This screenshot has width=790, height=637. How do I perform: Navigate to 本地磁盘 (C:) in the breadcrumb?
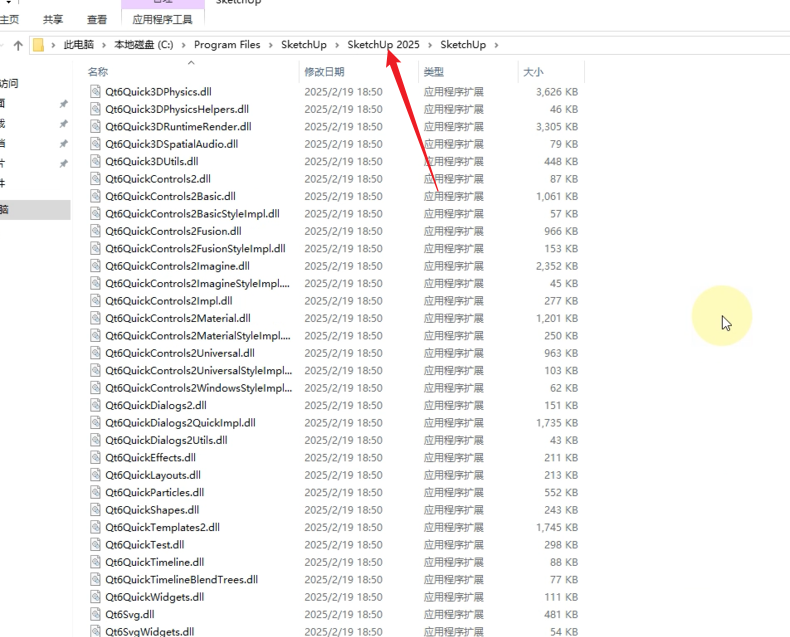point(144,45)
